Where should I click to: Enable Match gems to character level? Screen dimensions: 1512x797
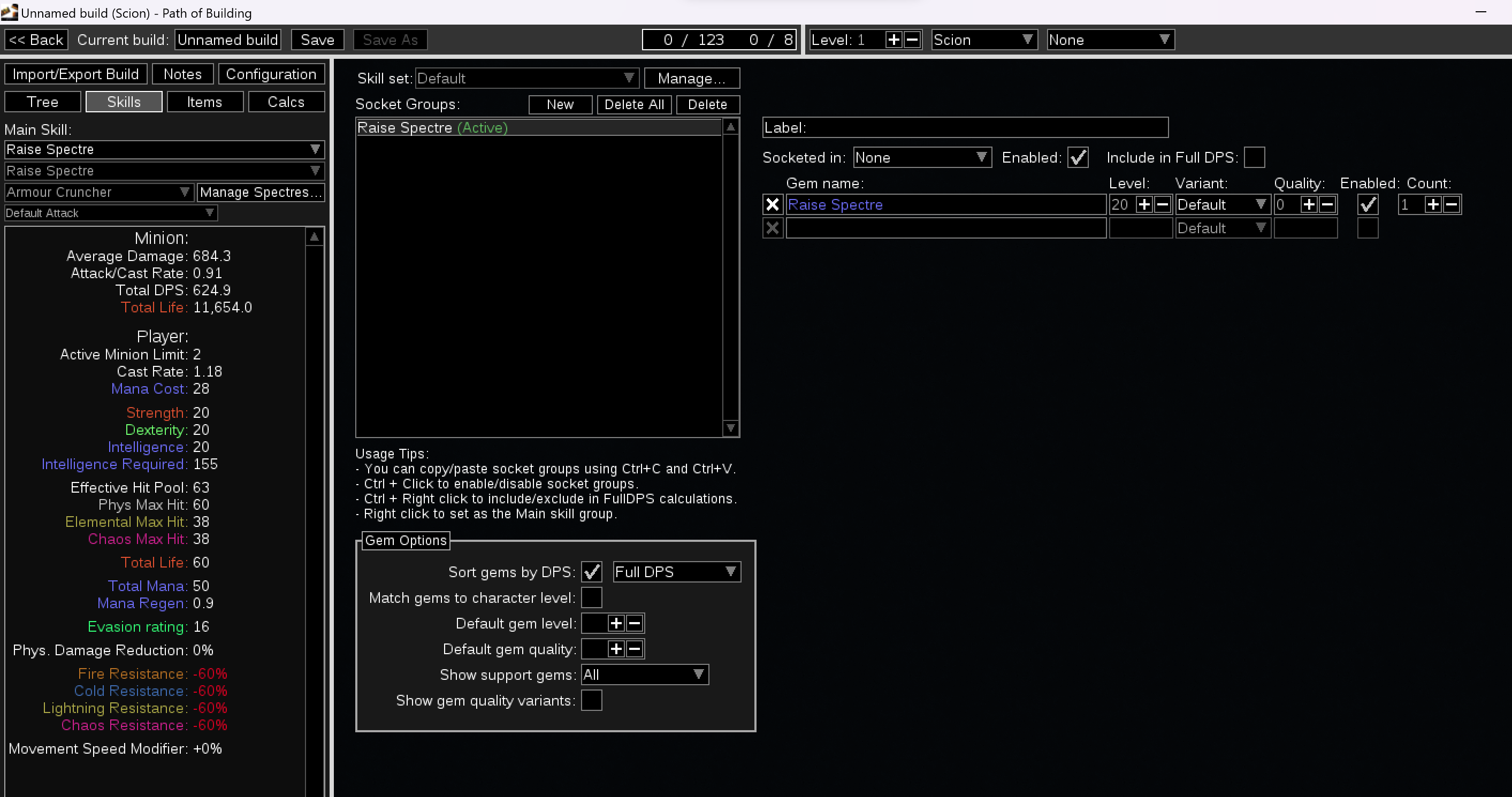591,597
